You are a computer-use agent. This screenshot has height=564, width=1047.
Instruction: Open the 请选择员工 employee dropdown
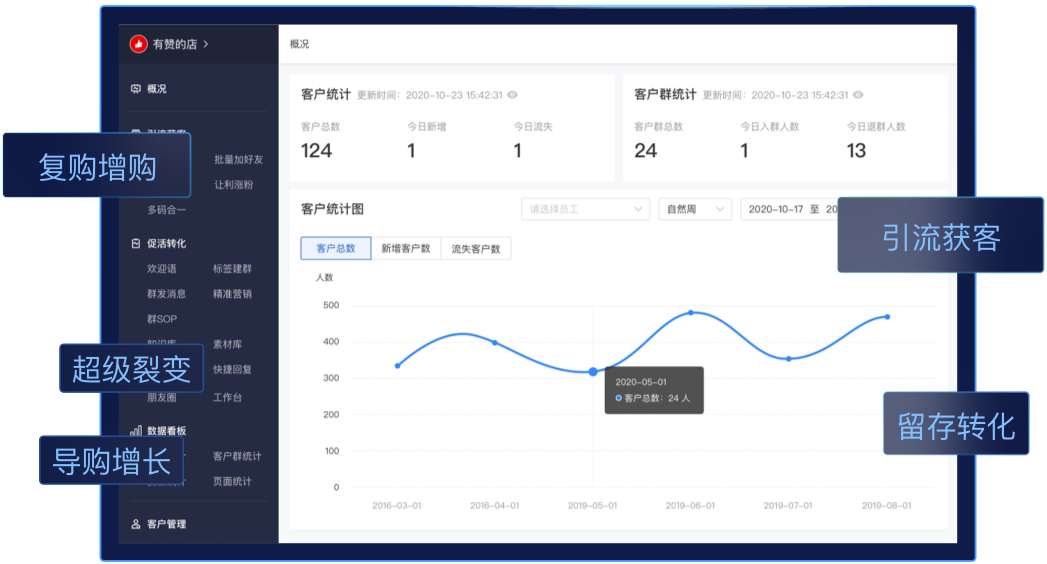click(585, 209)
